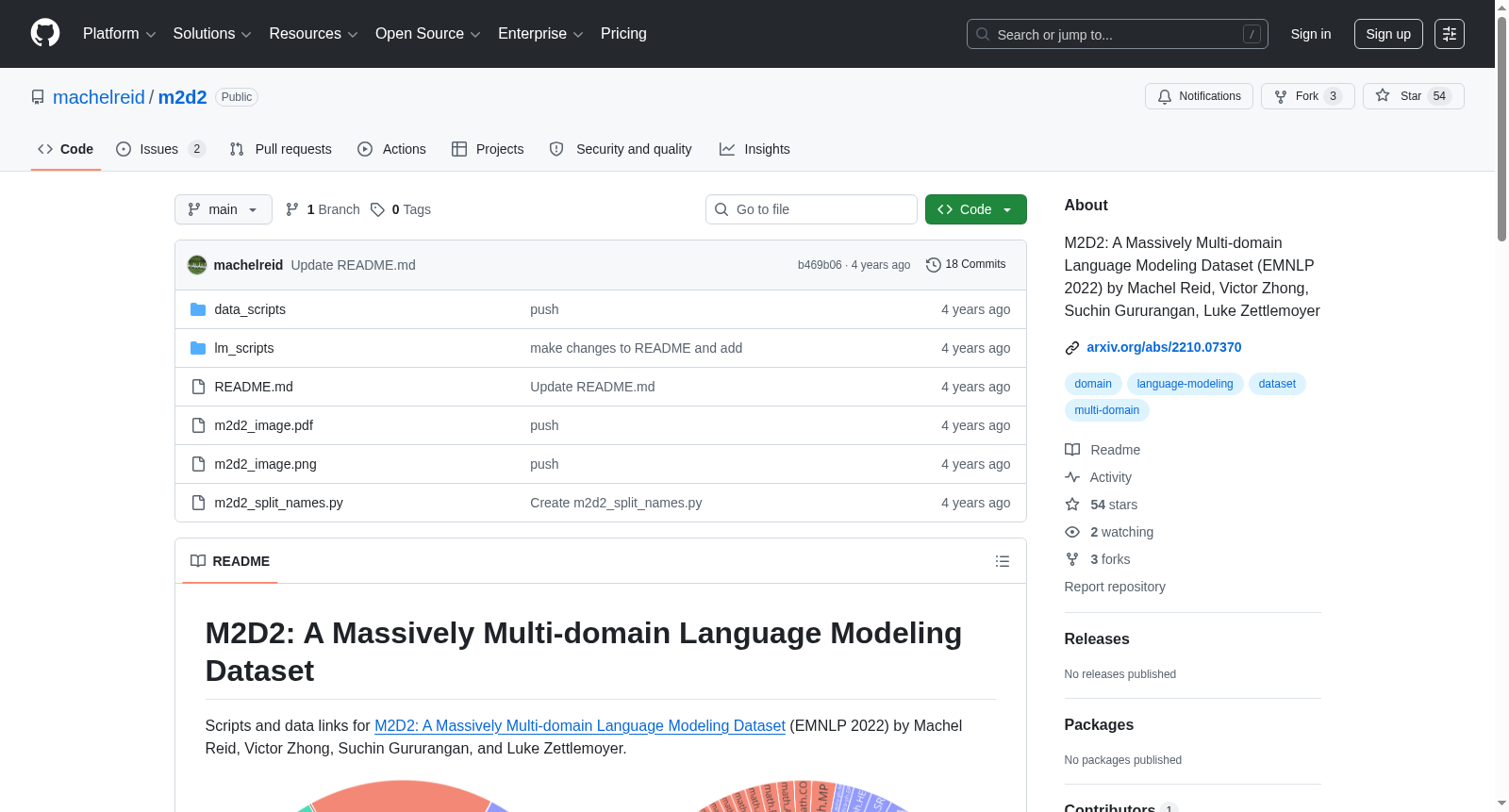Click machelreid's avatar in the commit row

click(197, 265)
